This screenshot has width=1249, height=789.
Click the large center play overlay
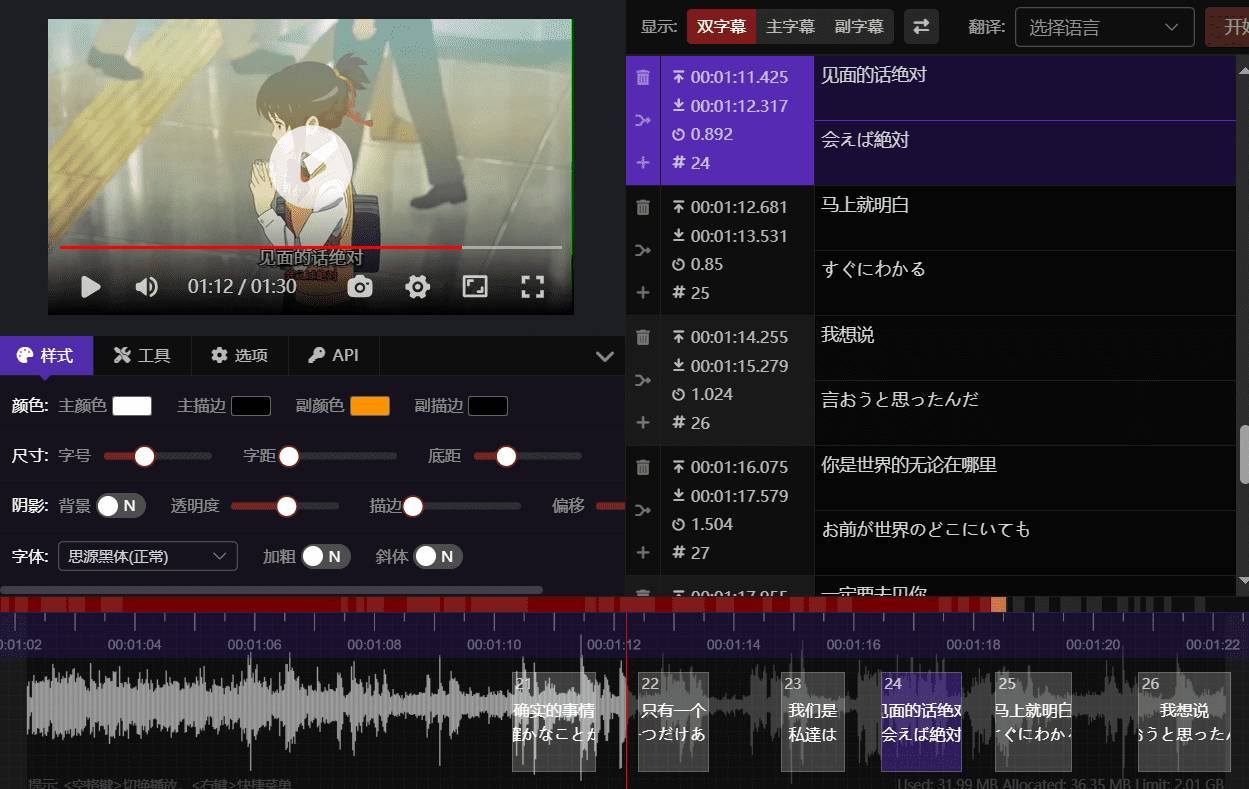click(310, 166)
